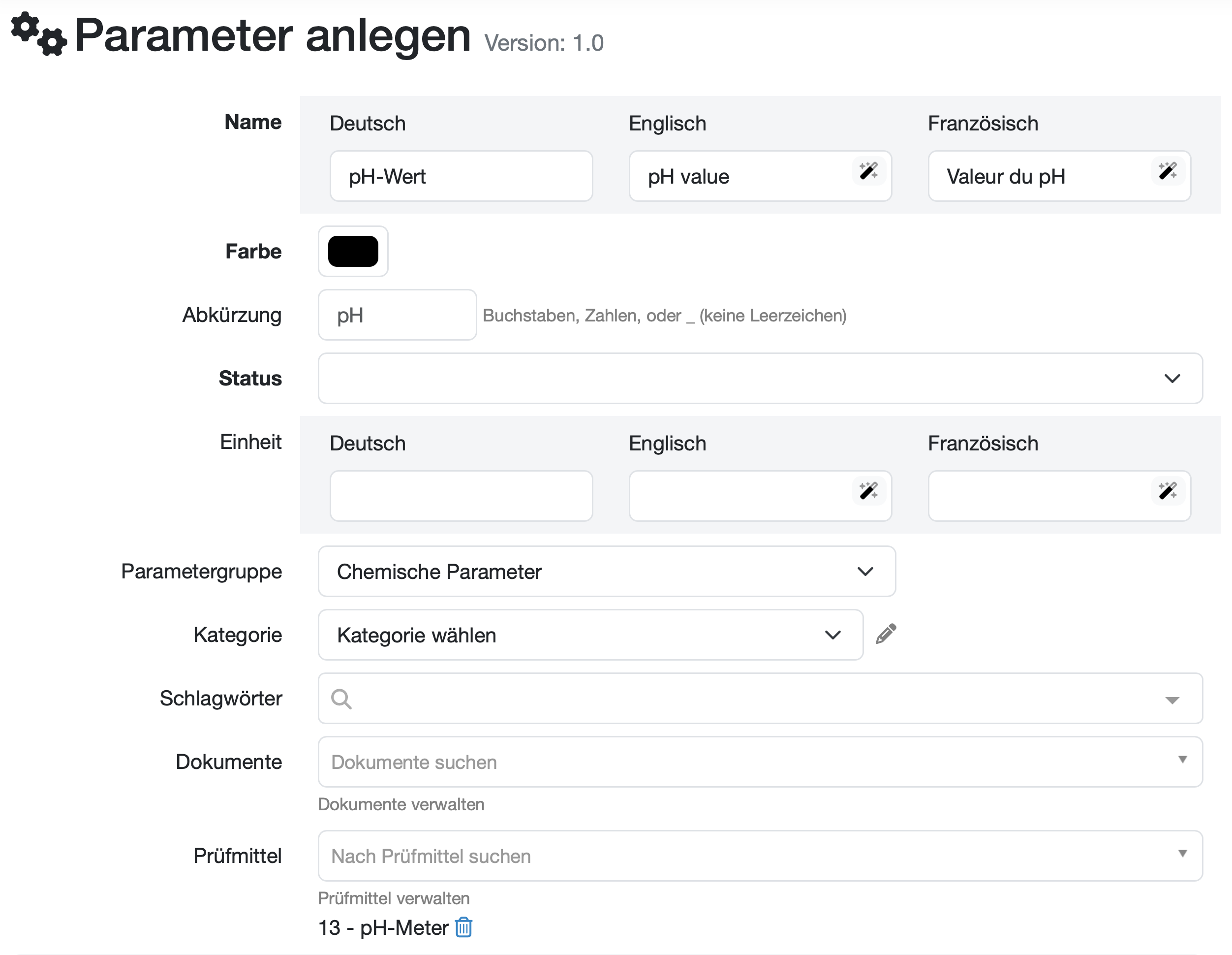1232x955 pixels.
Task: Open the Kategorie wählen dropdown
Action: click(x=590, y=635)
